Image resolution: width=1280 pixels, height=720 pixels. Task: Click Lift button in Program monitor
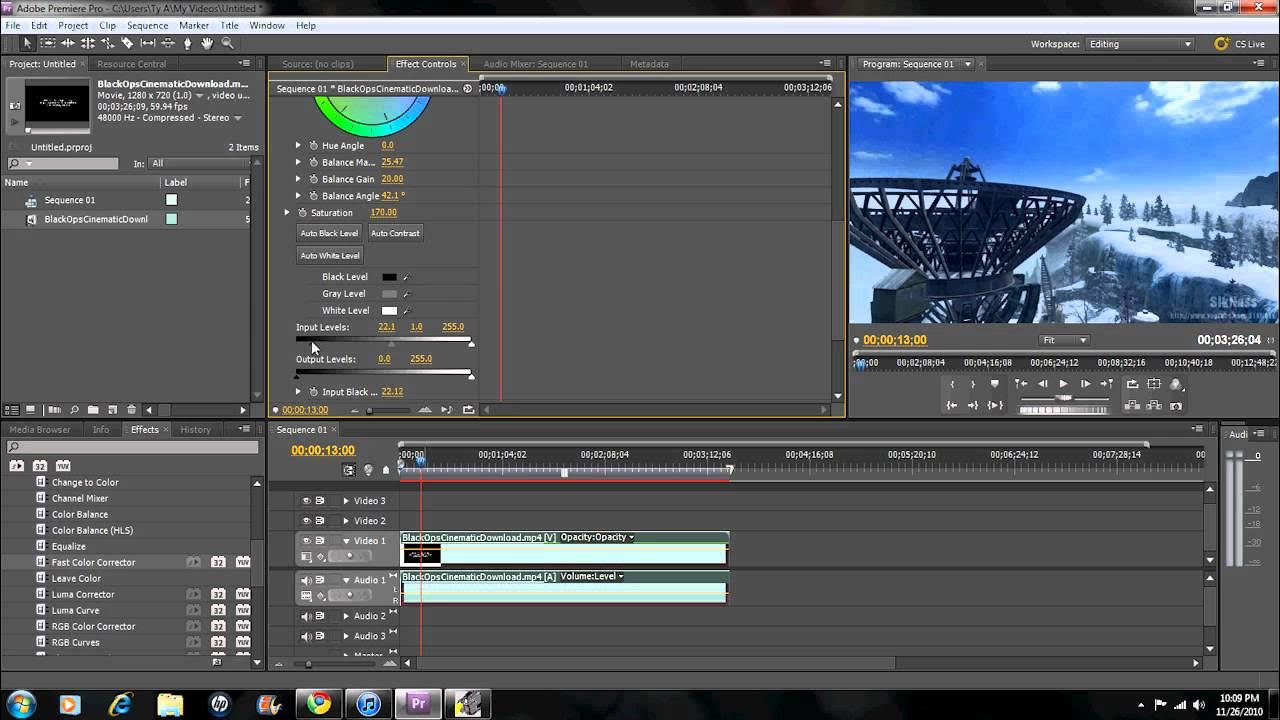click(1132, 406)
